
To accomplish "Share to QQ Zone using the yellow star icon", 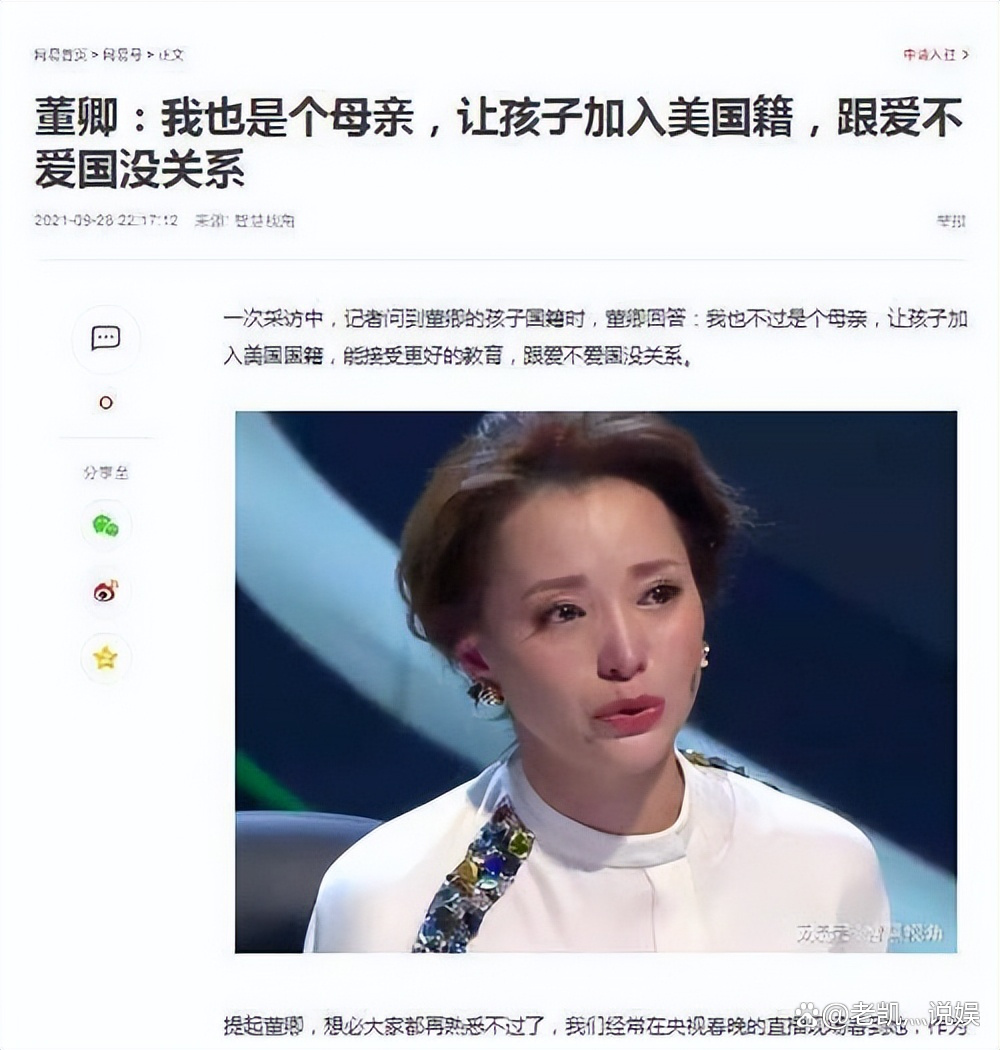I will click(x=106, y=658).
